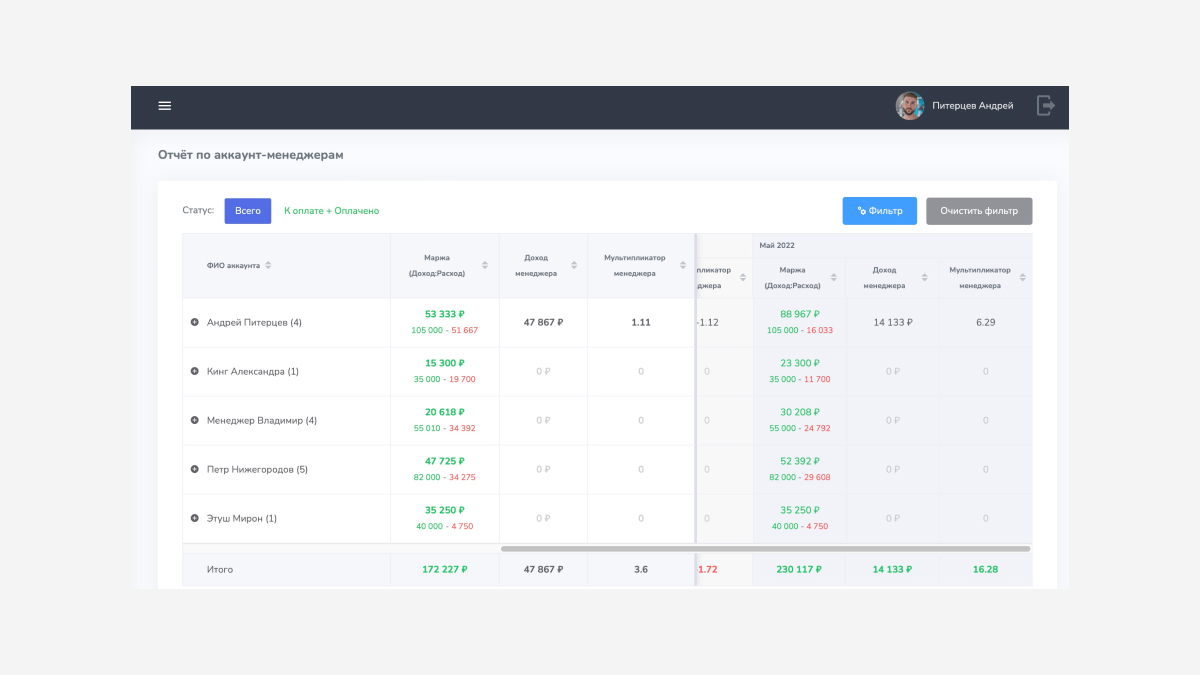Click the horizontal table scrollbar
1200x675 pixels.
click(x=765, y=548)
